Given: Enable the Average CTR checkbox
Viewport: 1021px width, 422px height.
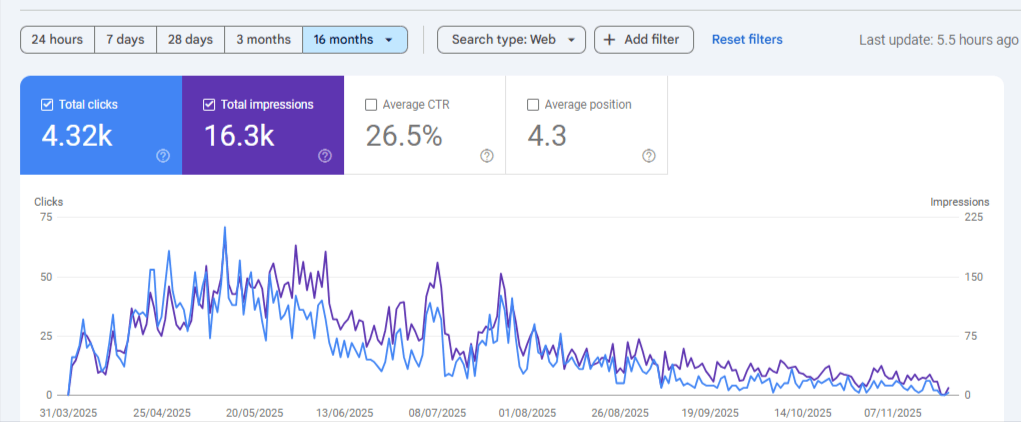Looking at the screenshot, I should [x=372, y=104].
